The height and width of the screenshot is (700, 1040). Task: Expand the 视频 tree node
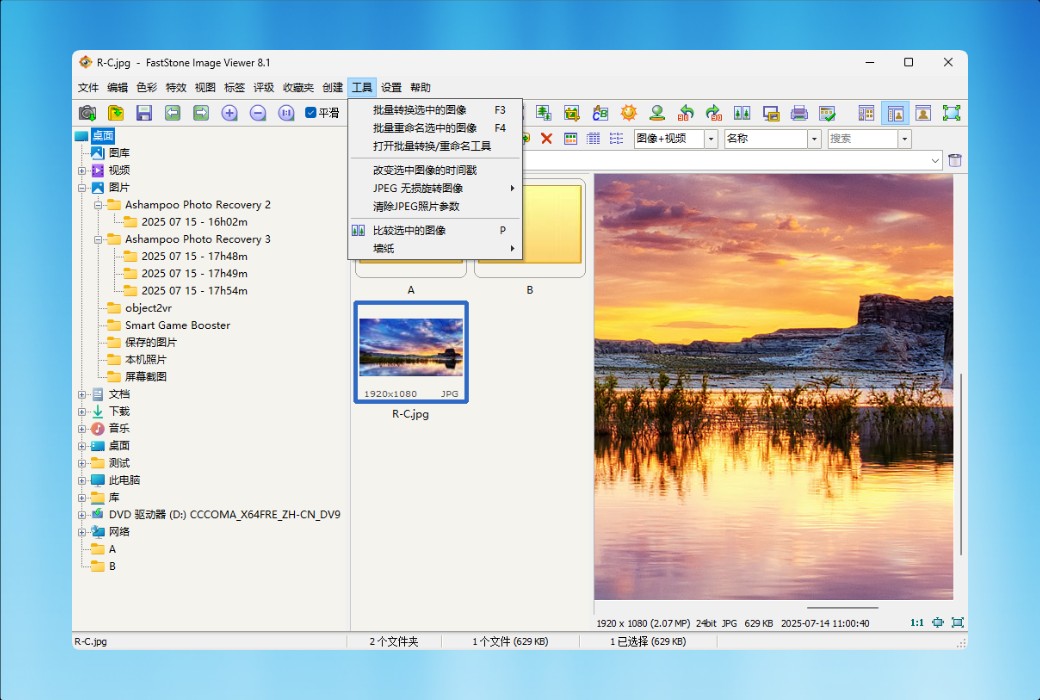point(82,171)
